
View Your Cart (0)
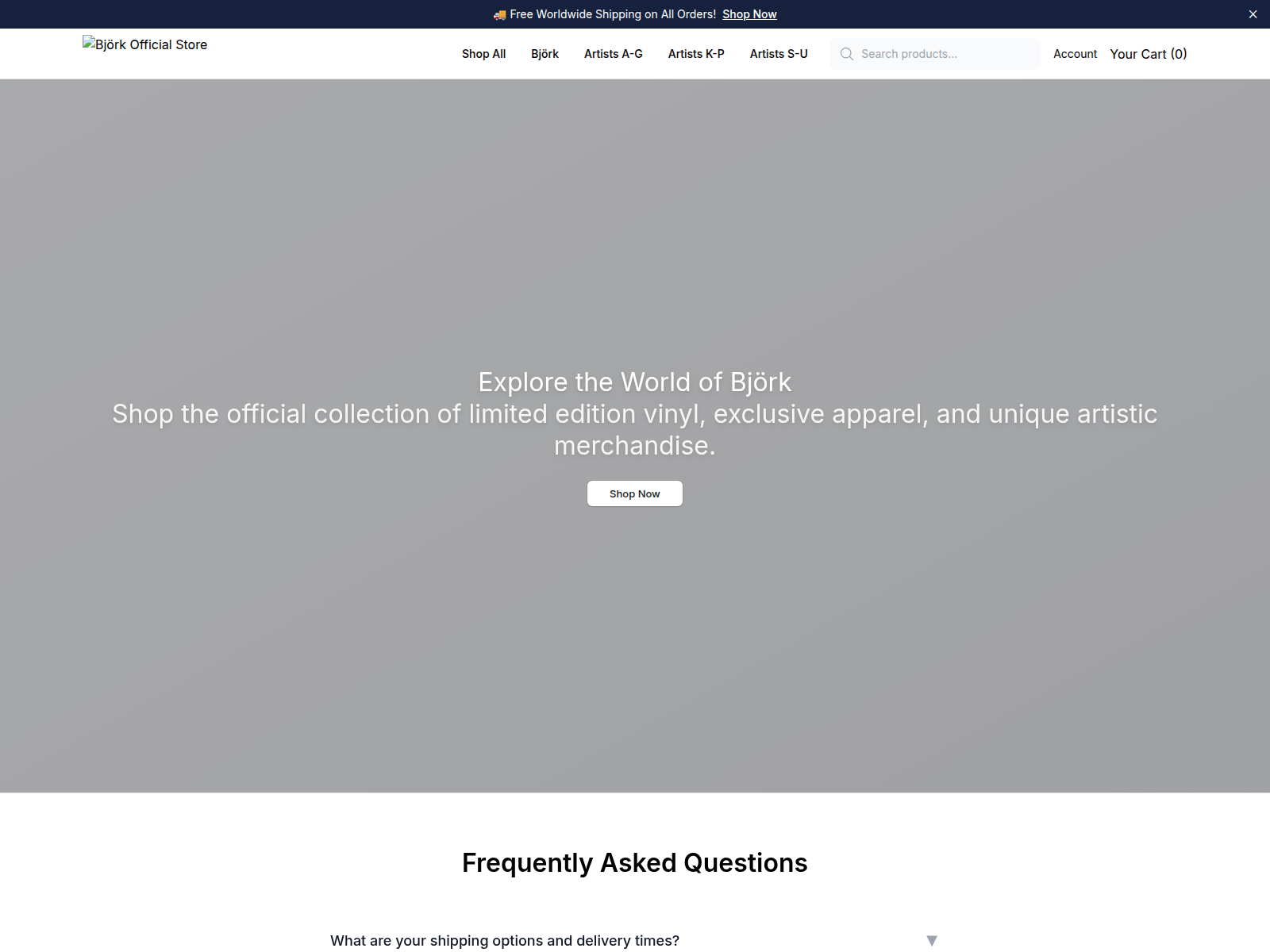point(1148,54)
